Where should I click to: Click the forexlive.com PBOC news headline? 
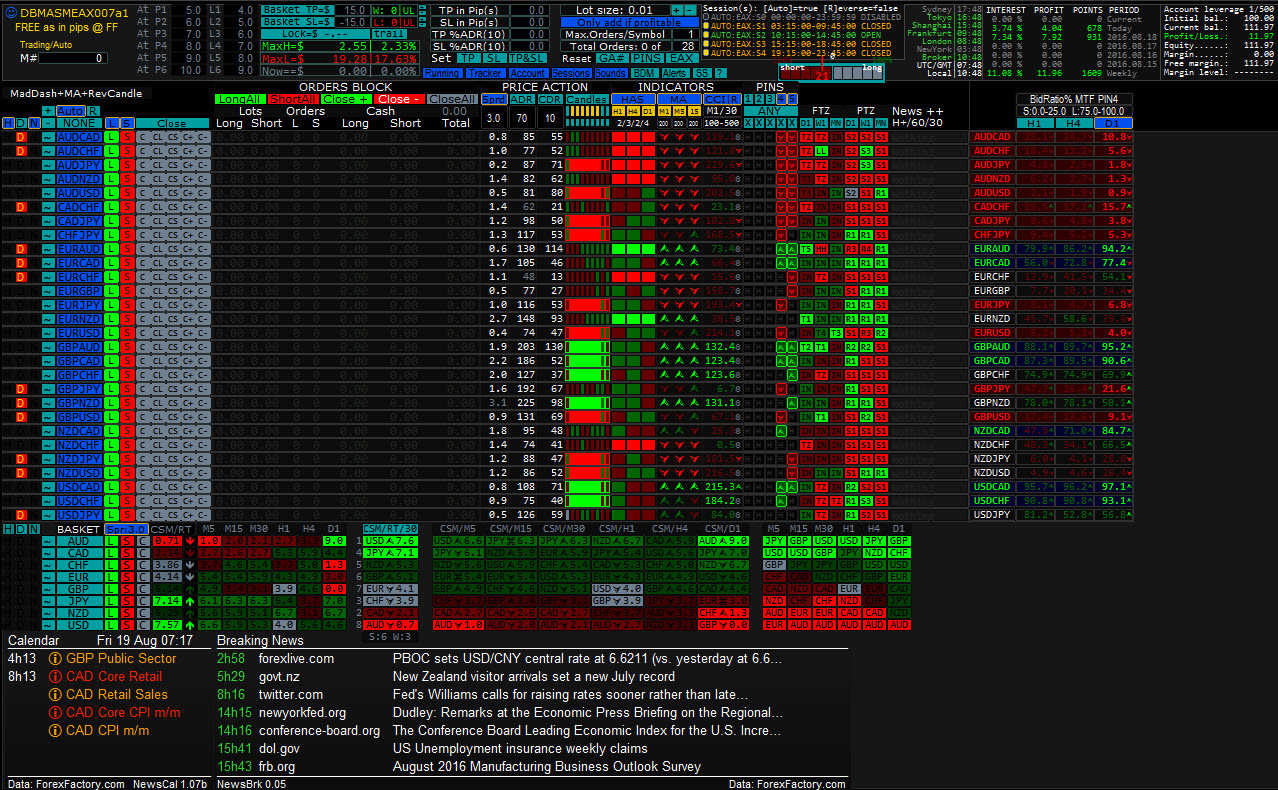(x=587, y=659)
